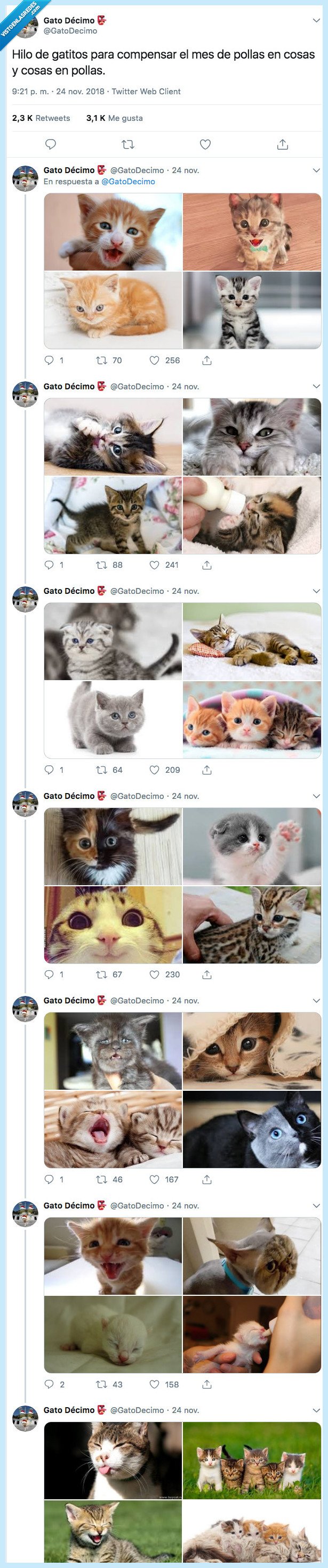Image resolution: width=328 pixels, height=1568 pixels.
Task: Toggle like on the tweet showing 230
Action: [154, 973]
